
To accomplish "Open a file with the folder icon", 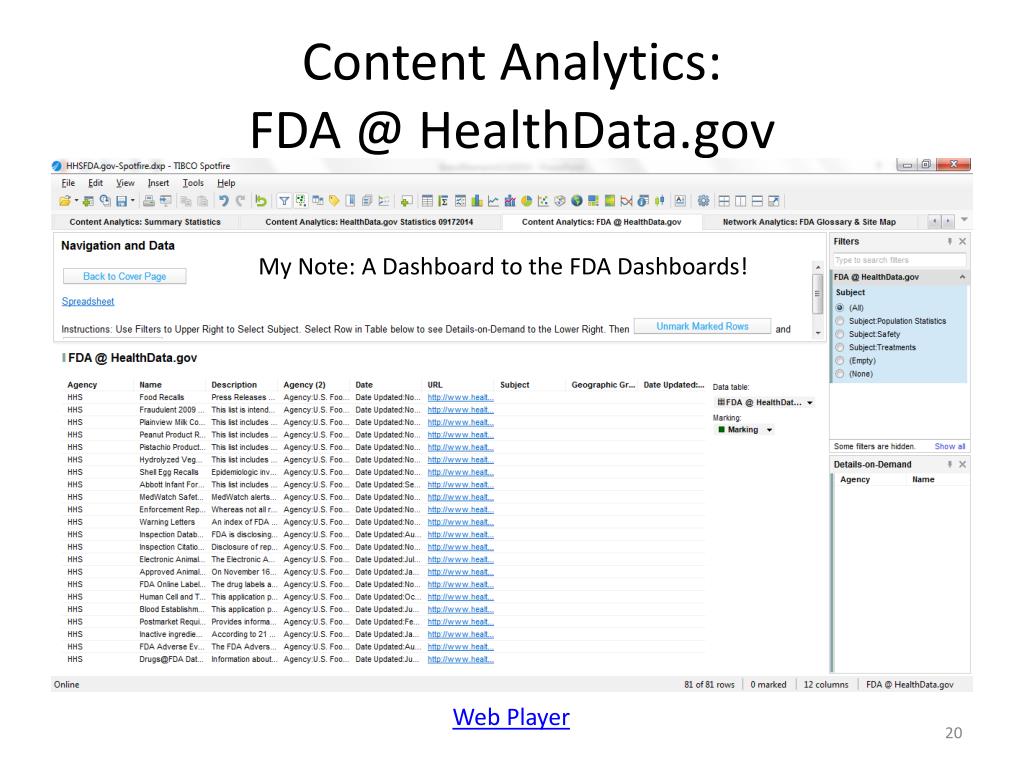I will coord(64,201).
